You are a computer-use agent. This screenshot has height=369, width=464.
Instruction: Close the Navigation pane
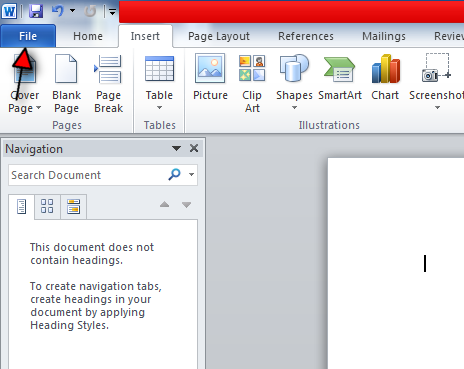194,148
